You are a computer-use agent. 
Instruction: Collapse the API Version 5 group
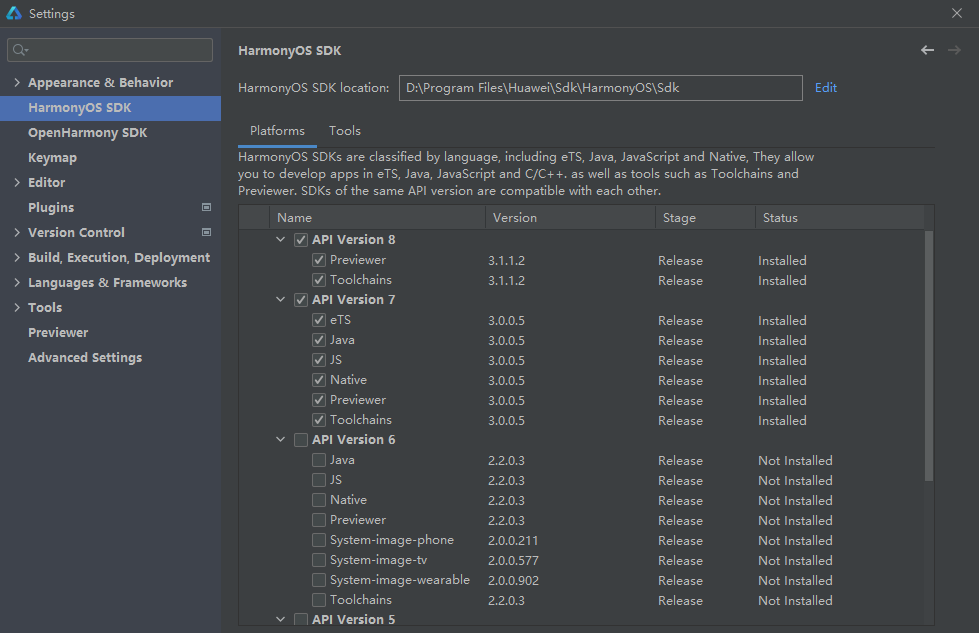point(281,619)
